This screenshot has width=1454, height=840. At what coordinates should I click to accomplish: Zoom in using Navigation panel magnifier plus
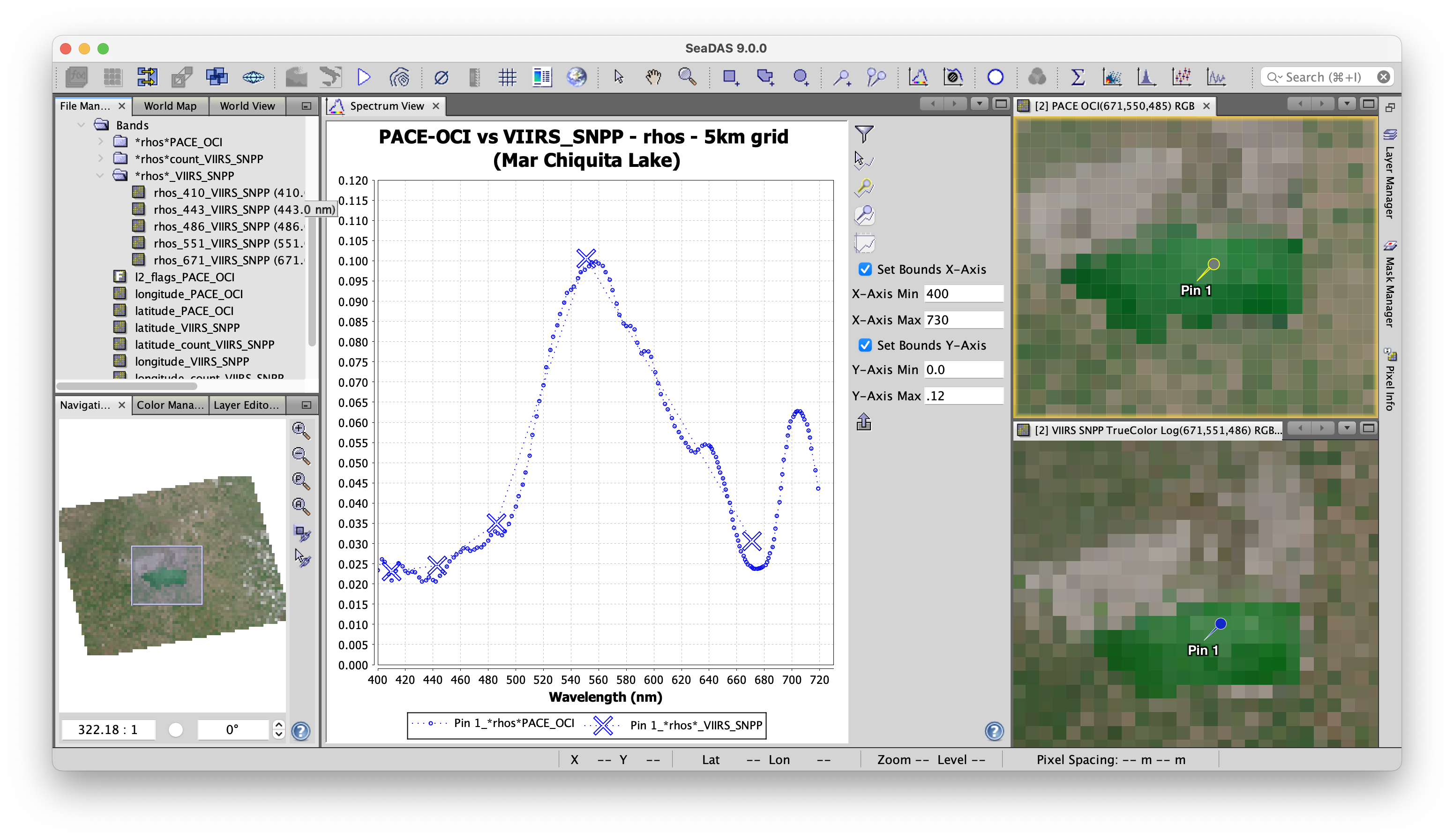tap(301, 430)
